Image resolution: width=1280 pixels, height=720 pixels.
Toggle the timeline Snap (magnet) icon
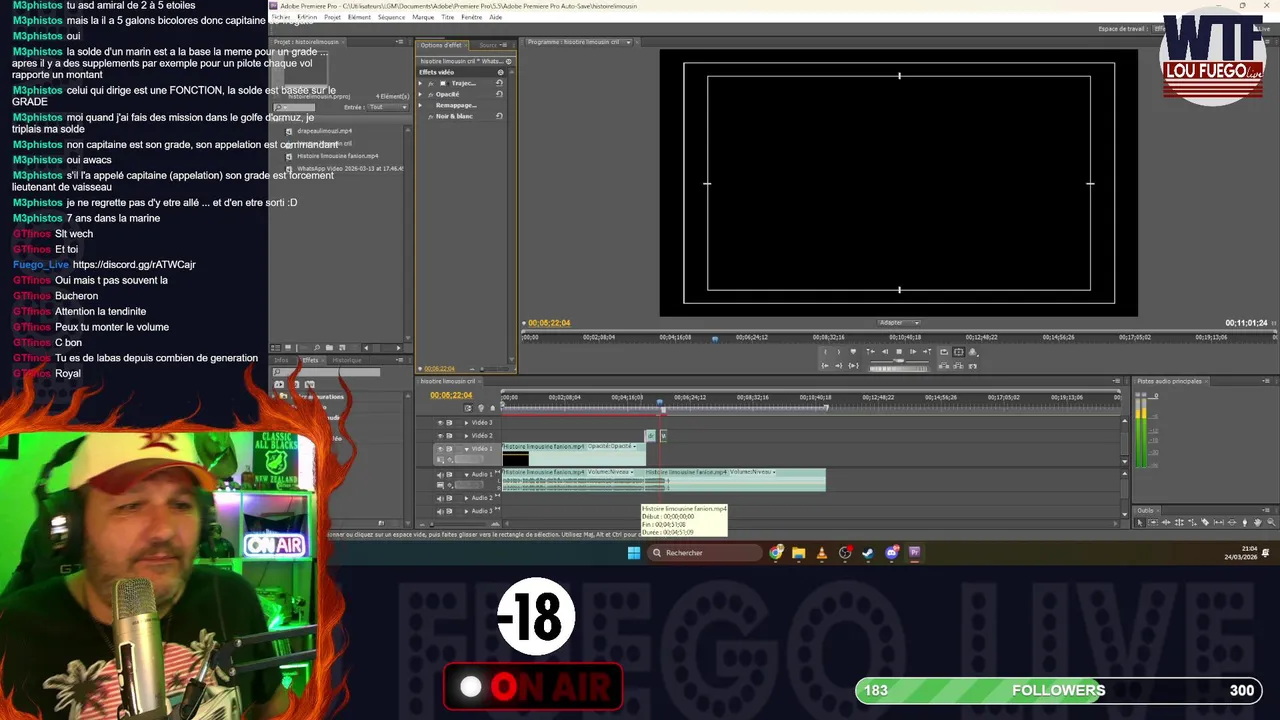(x=468, y=408)
